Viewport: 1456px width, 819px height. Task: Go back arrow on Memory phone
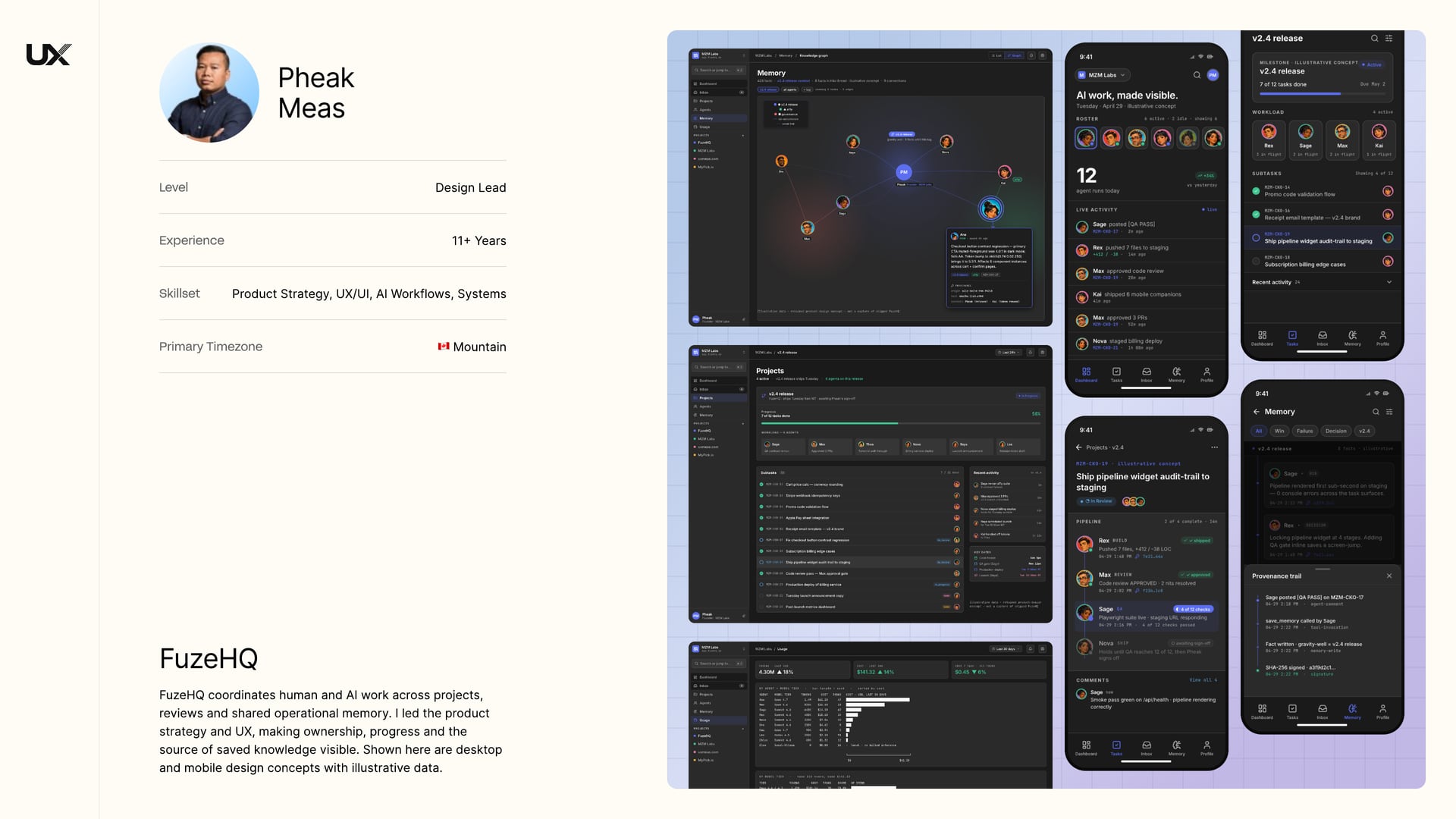[1256, 412]
